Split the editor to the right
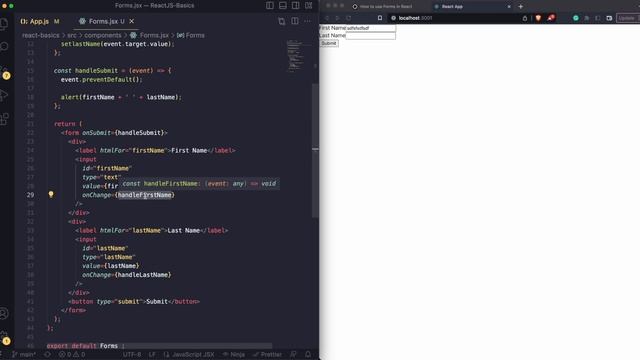 pyautogui.click(x=295, y=21)
